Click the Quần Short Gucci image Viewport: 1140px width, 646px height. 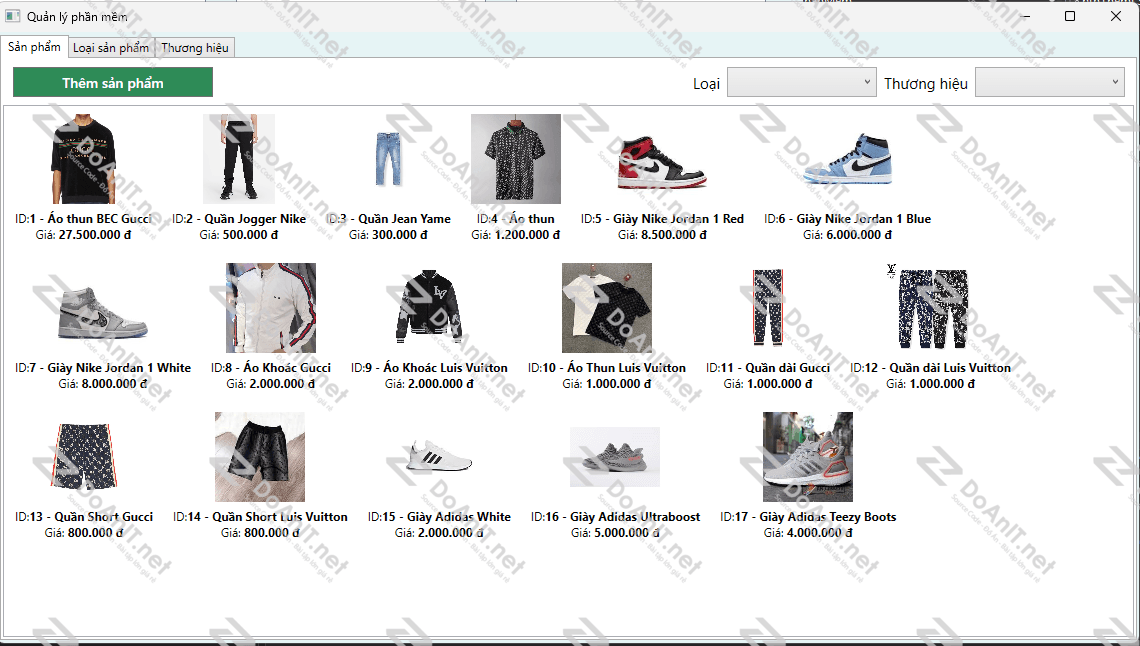coord(84,456)
